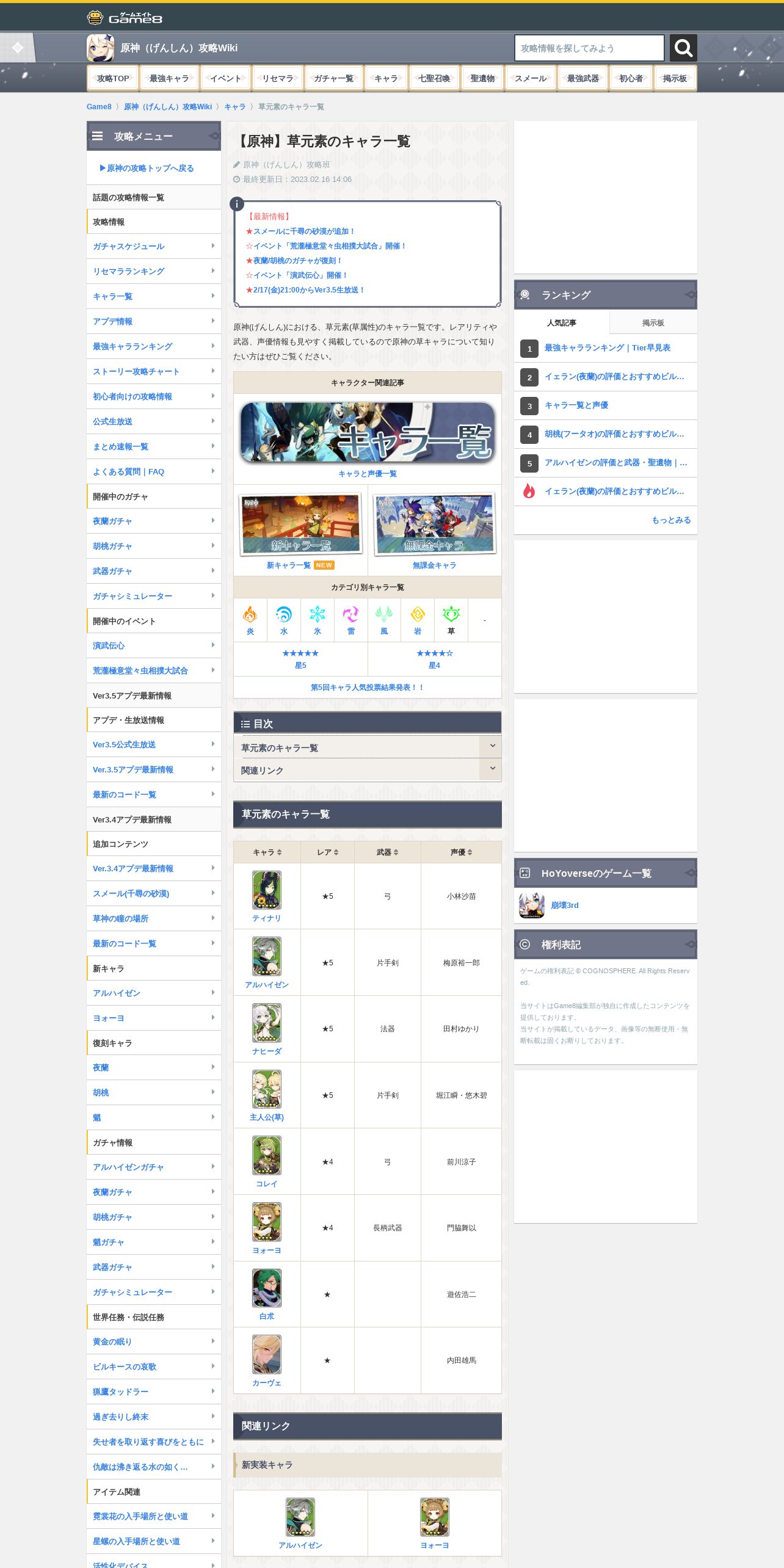The height and width of the screenshot is (1568, 784).
Task: Open ガチャスケジュール sidebar item
Action: [x=154, y=246]
